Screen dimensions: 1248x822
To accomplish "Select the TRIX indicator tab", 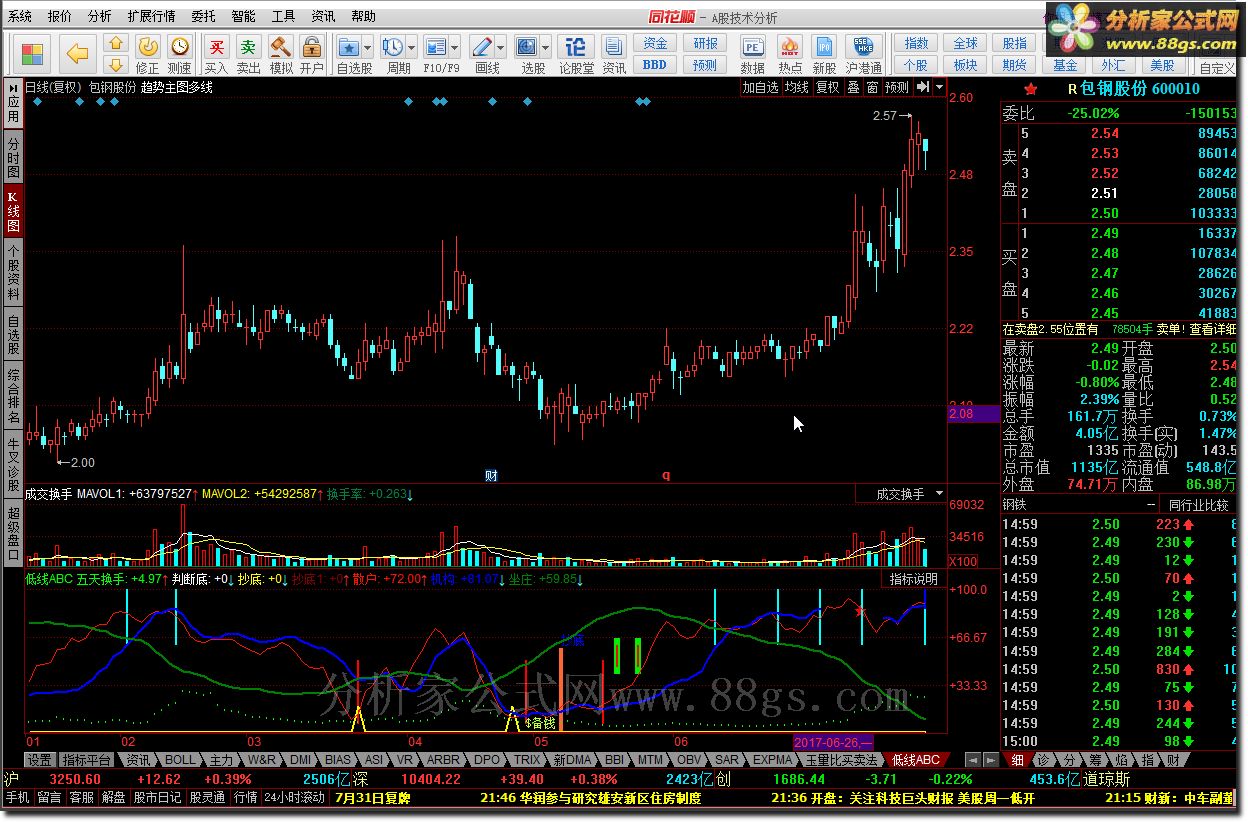I will pos(527,760).
